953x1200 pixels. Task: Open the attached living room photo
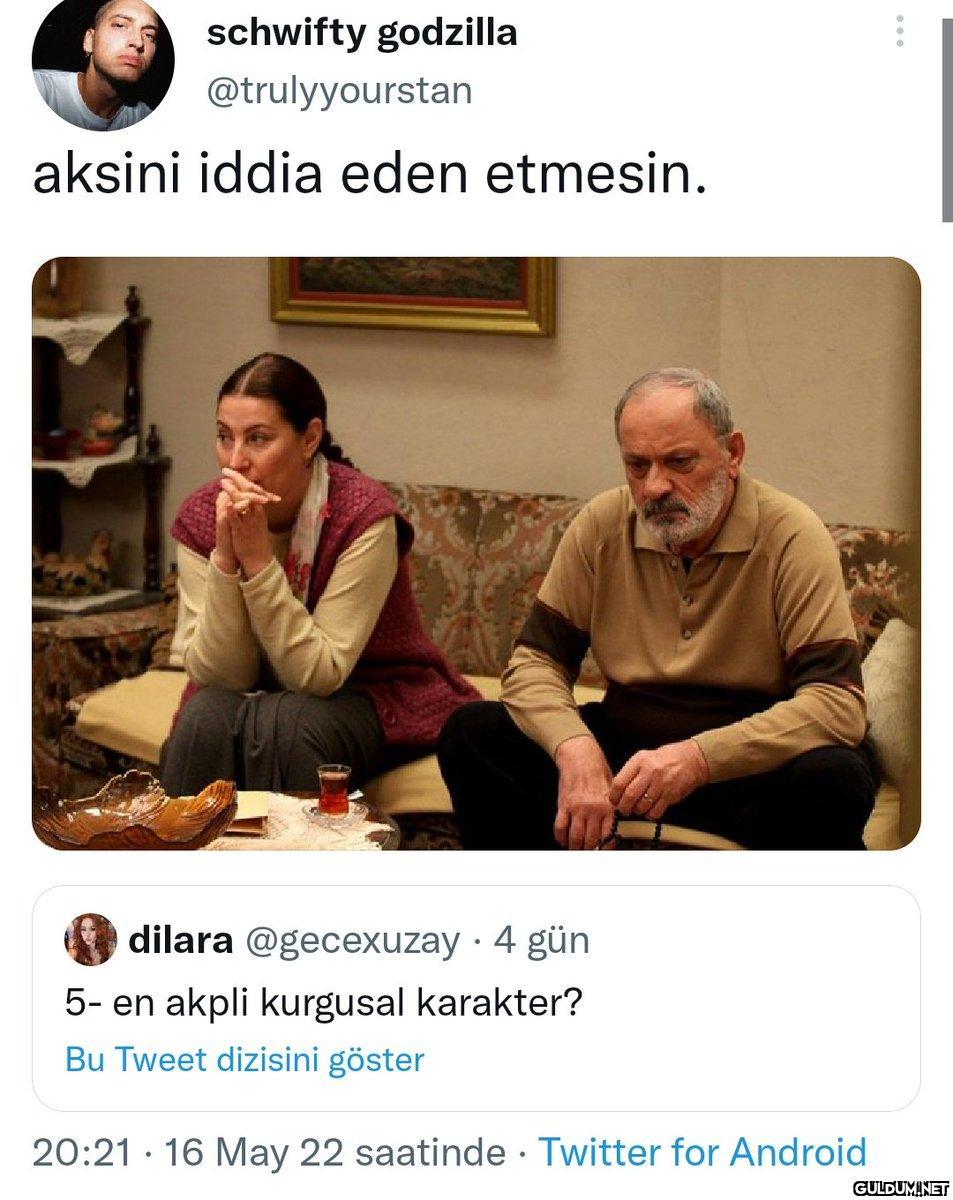point(476,554)
